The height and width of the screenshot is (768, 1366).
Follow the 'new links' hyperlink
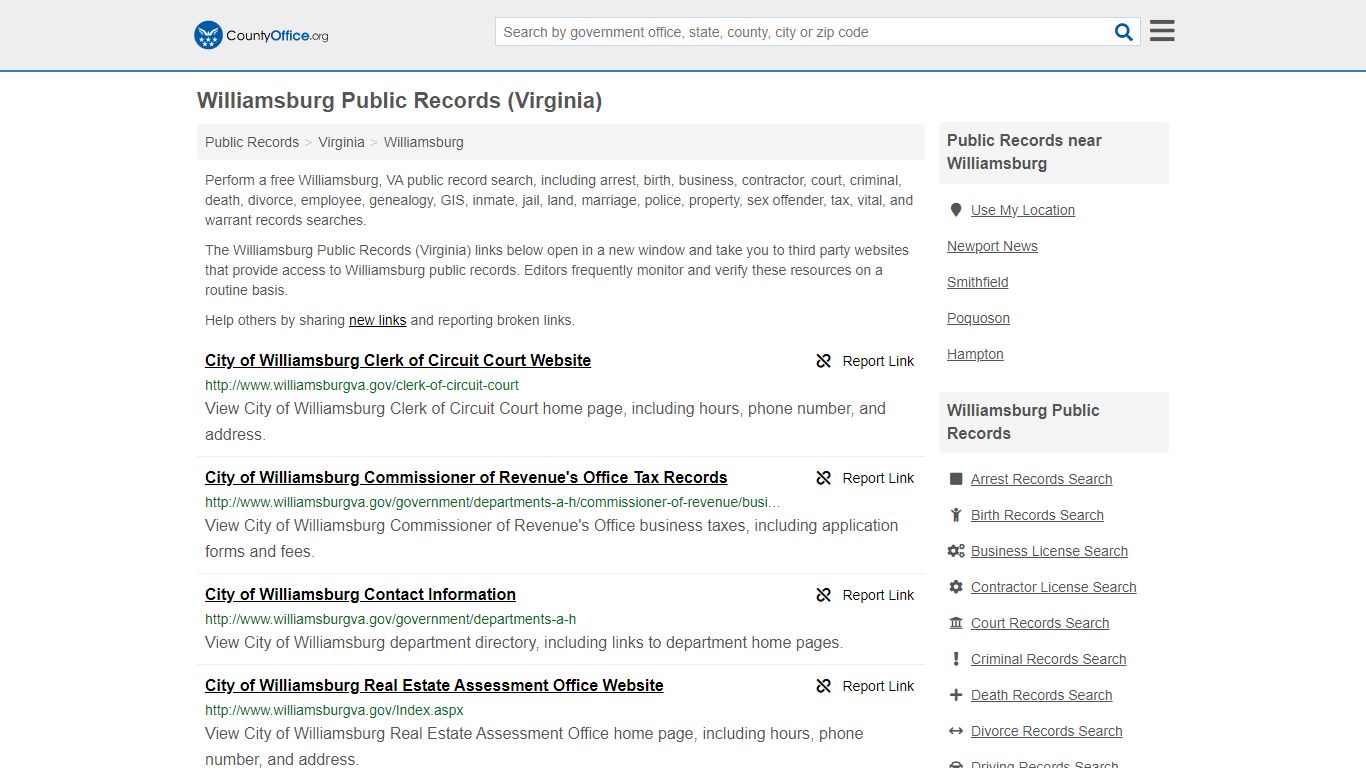coord(377,320)
